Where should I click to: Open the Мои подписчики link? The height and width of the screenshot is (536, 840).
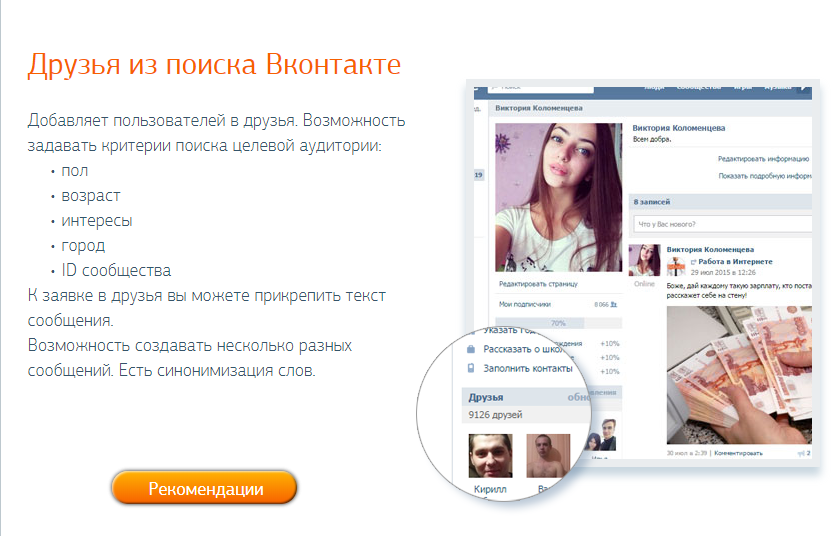[524, 304]
